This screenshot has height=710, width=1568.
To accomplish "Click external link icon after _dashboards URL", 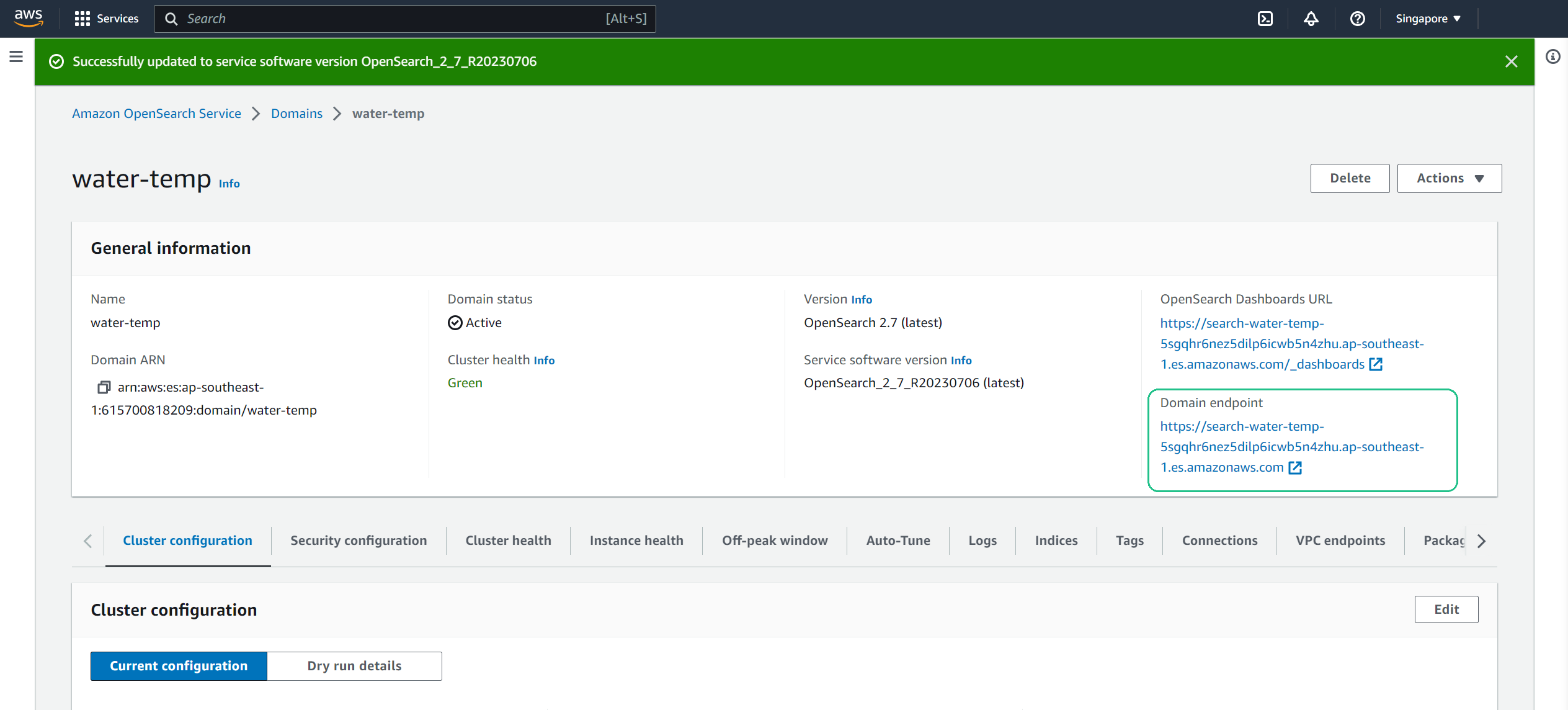I will click(x=1376, y=364).
